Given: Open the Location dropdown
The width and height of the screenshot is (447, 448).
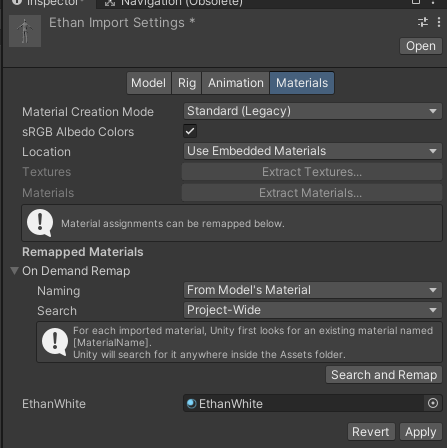Looking at the screenshot, I should click(x=313, y=151).
